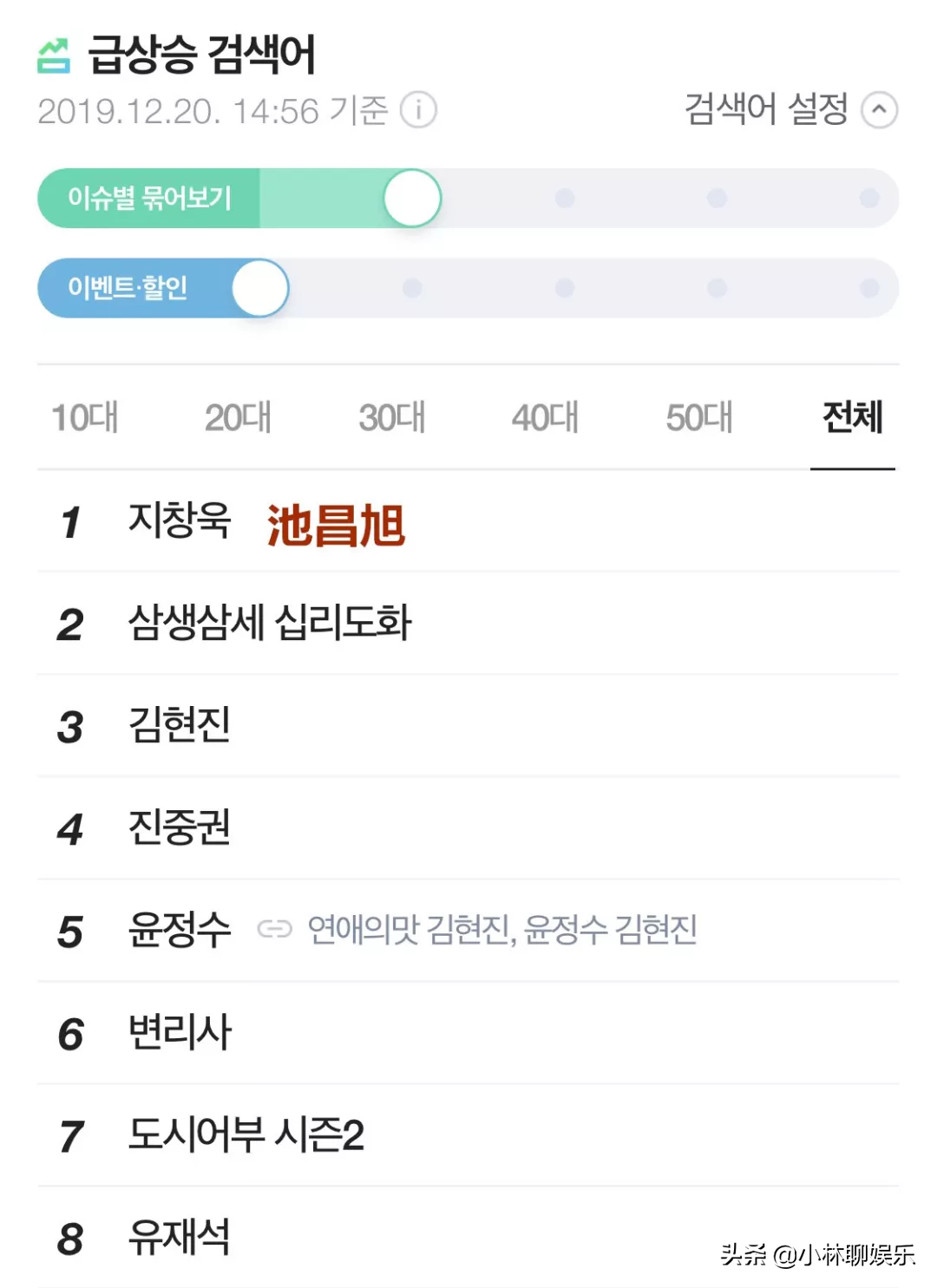Toggle the 이슈별 묶어보기 slider knob
Image resolution: width=937 pixels, height=1288 pixels.
point(413,198)
